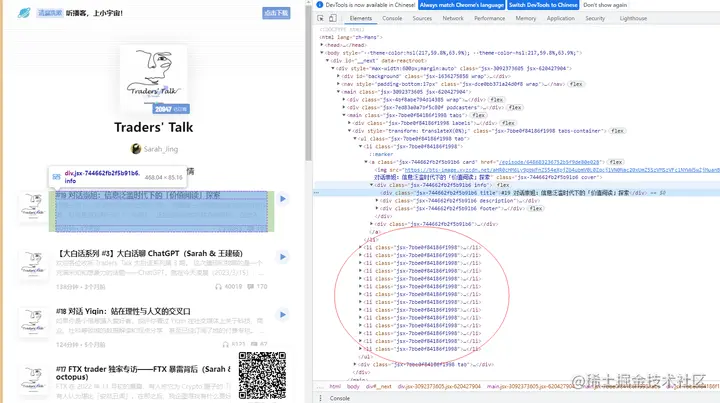Screen dimensions: 720x403
Task: Click the flex badge on the tabs-container div
Action: [617, 131]
